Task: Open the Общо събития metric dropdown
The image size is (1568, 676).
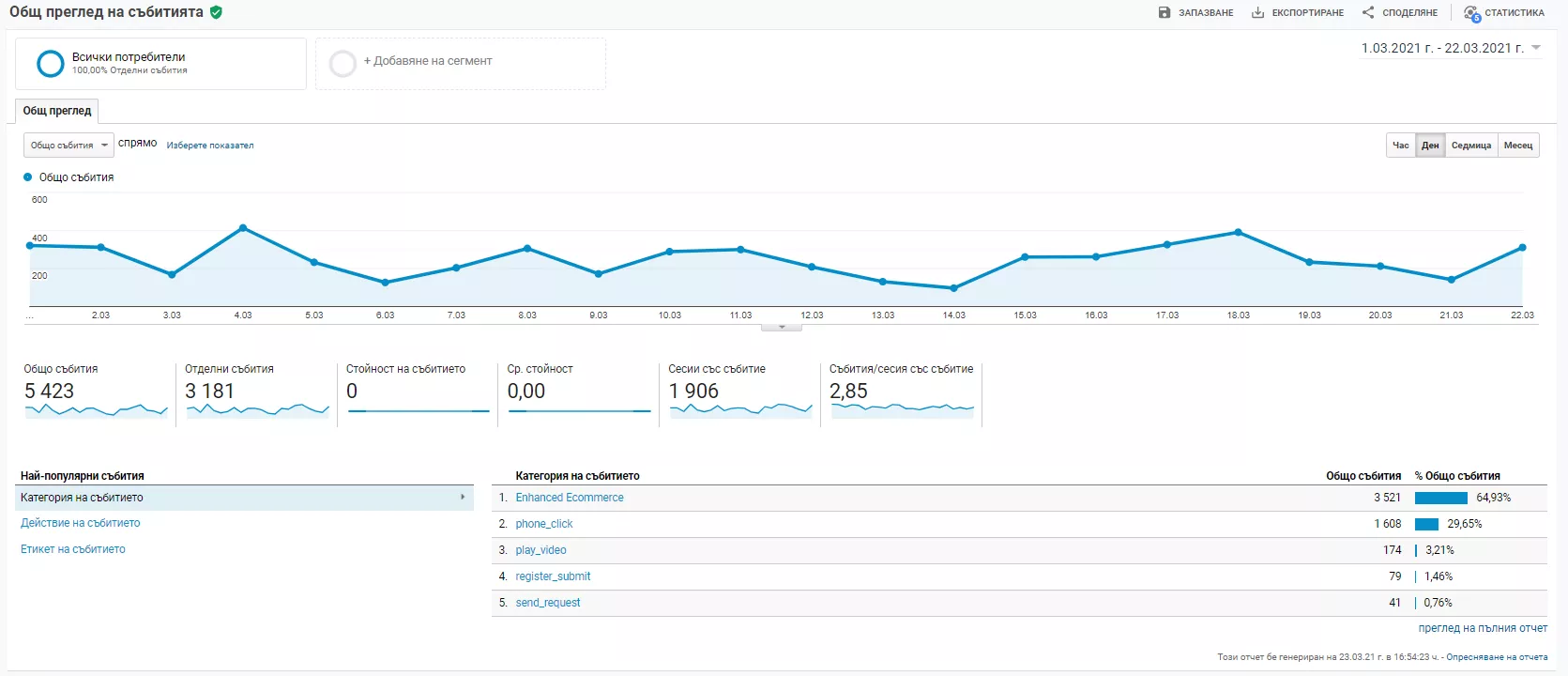Action: (x=69, y=145)
